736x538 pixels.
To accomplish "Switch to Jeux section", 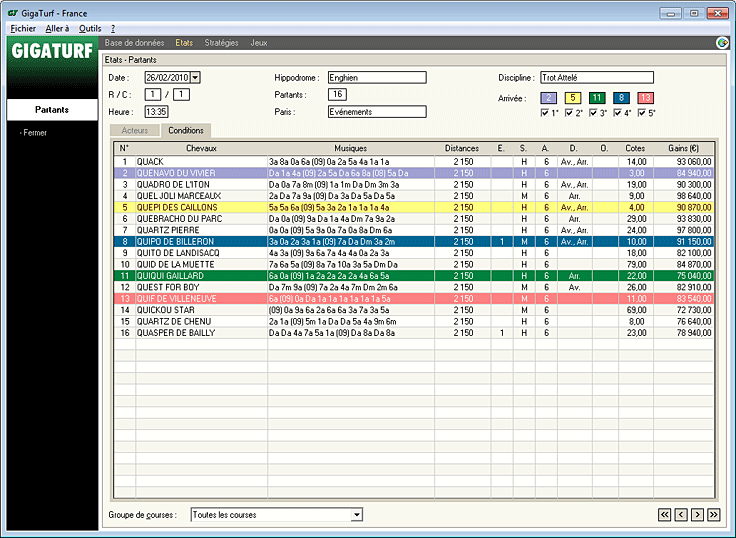I will (x=259, y=43).
